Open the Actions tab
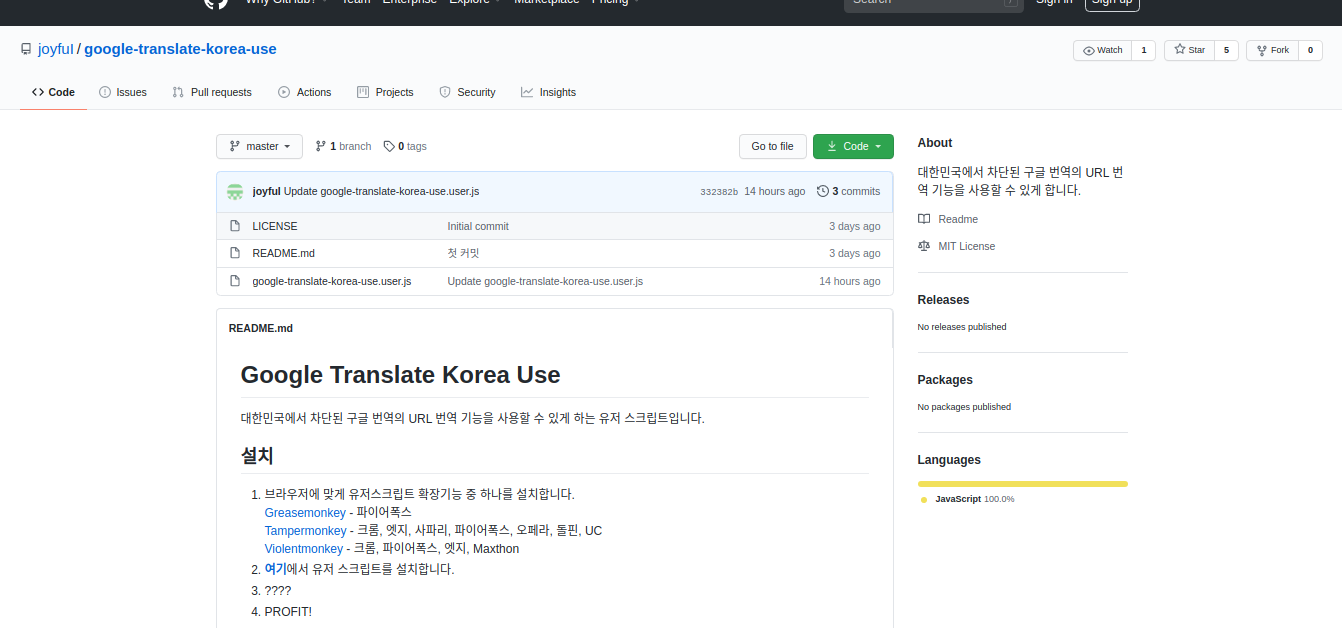 click(x=304, y=92)
